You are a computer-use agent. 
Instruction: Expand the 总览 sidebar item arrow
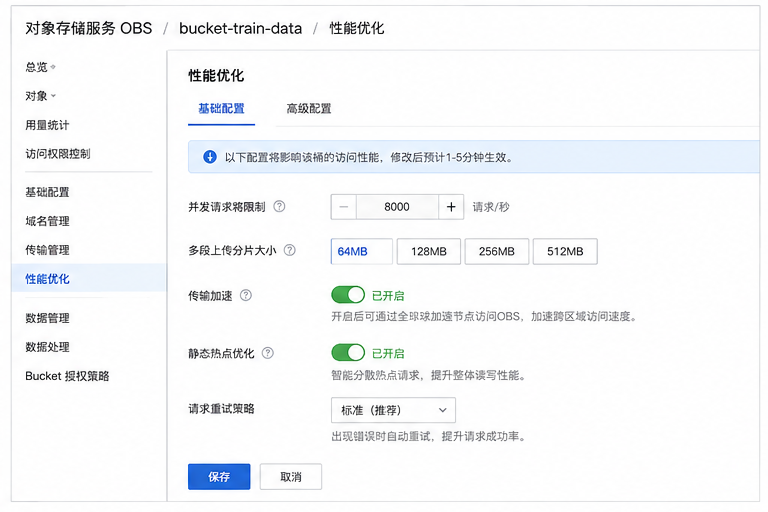(x=53, y=67)
